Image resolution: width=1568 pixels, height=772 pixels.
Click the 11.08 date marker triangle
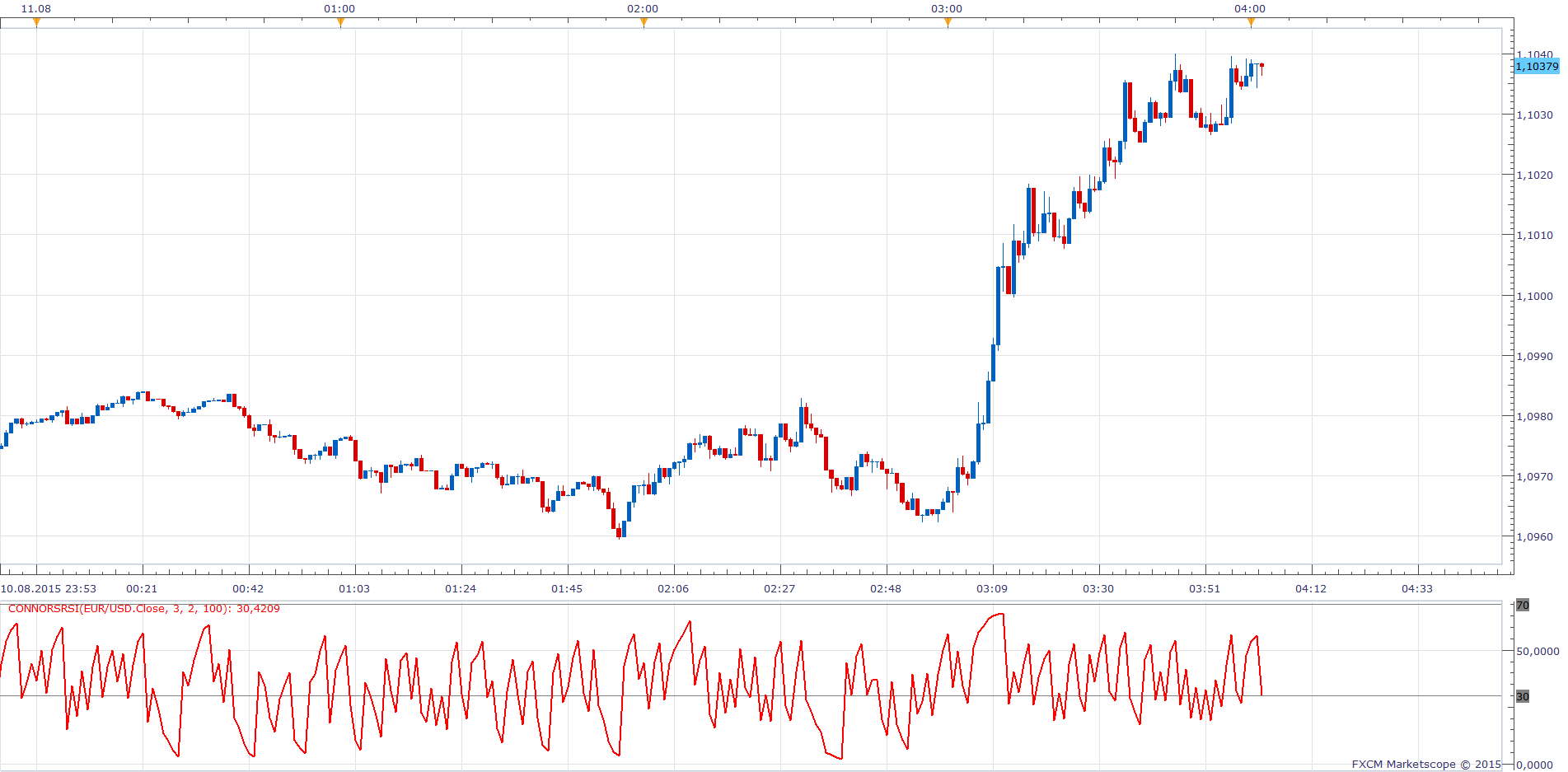[36, 22]
